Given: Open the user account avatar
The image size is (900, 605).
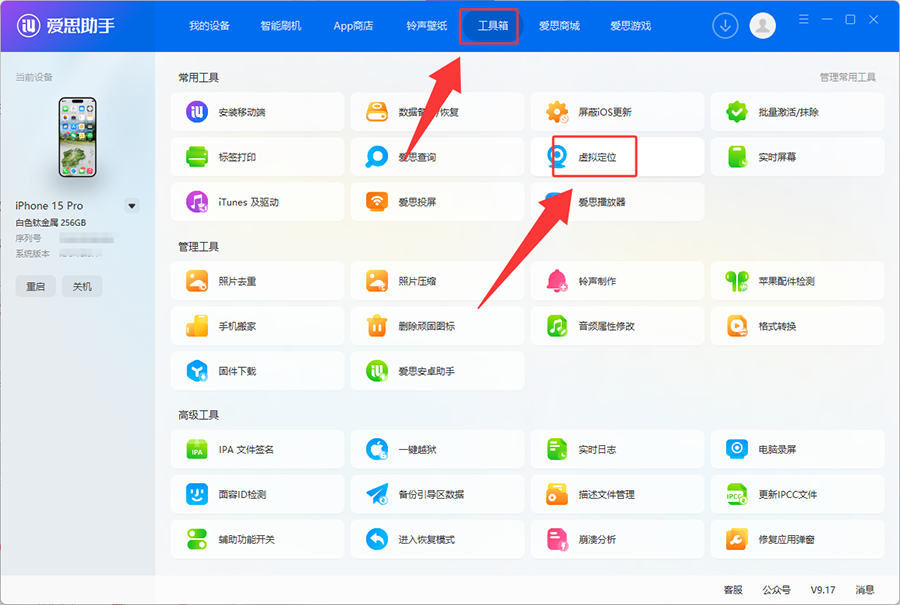Looking at the screenshot, I should point(762,26).
